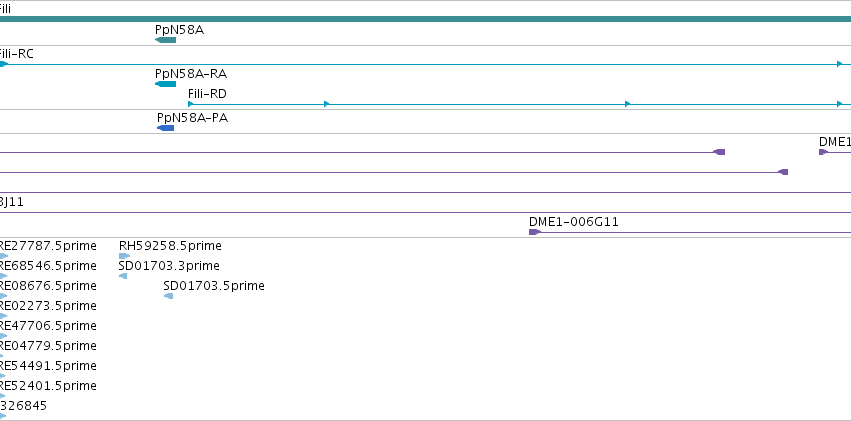Select the RE27787.5prime EST label
This screenshot has height=421, width=851.
(x=48, y=246)
